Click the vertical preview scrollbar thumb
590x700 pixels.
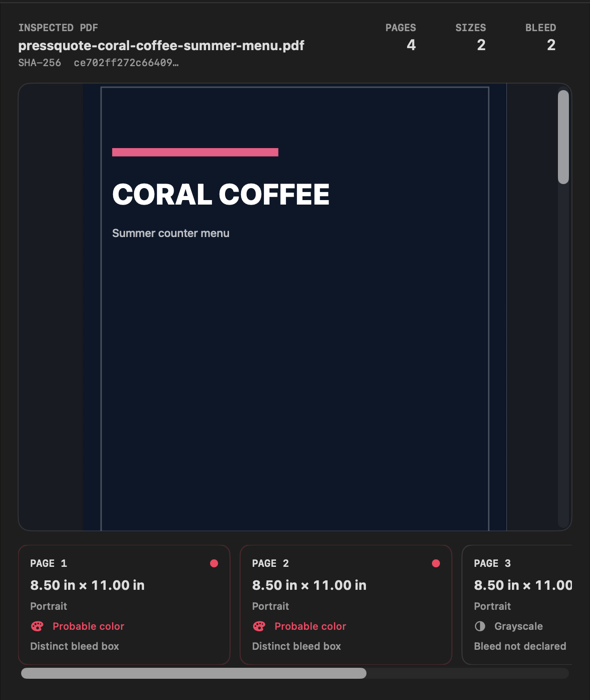(x=563, y=137)
